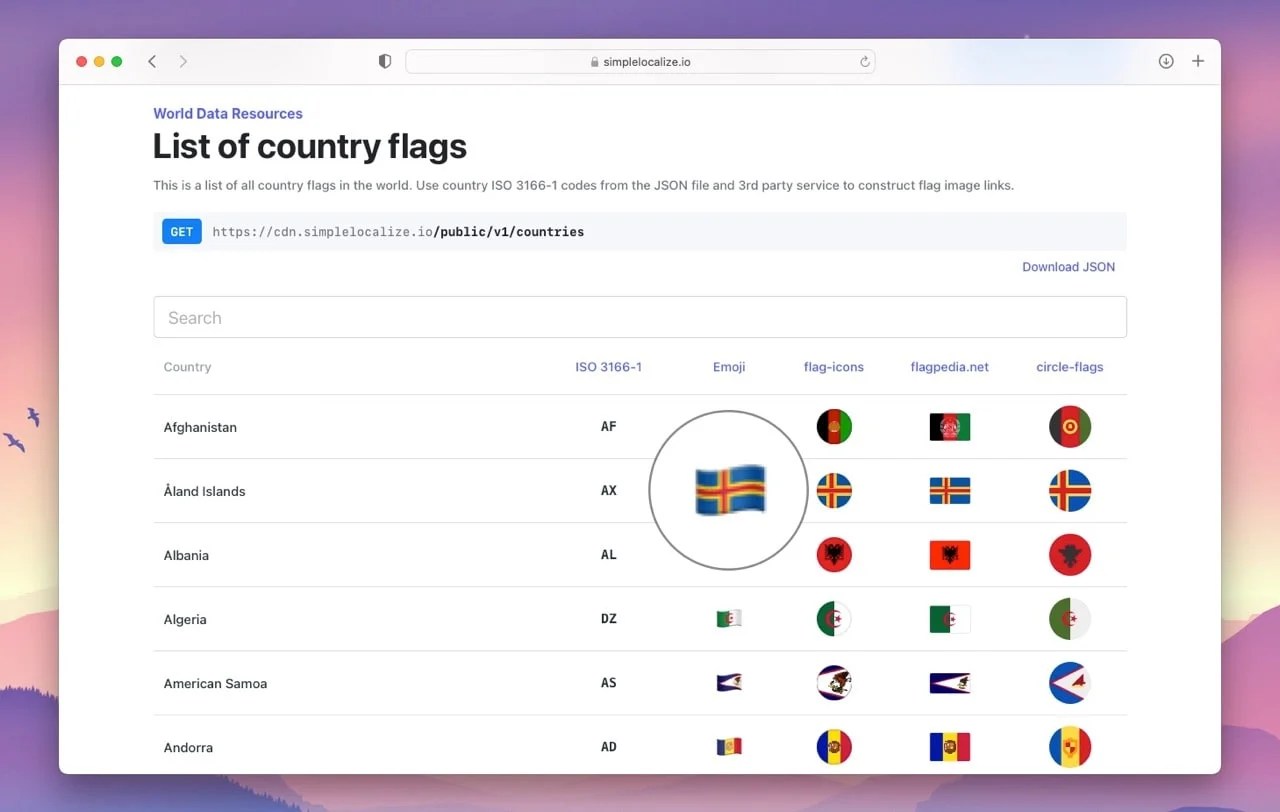Open the World Data Resources page
Viewport: 1280px width, 812px height.
tap(228, 113)
